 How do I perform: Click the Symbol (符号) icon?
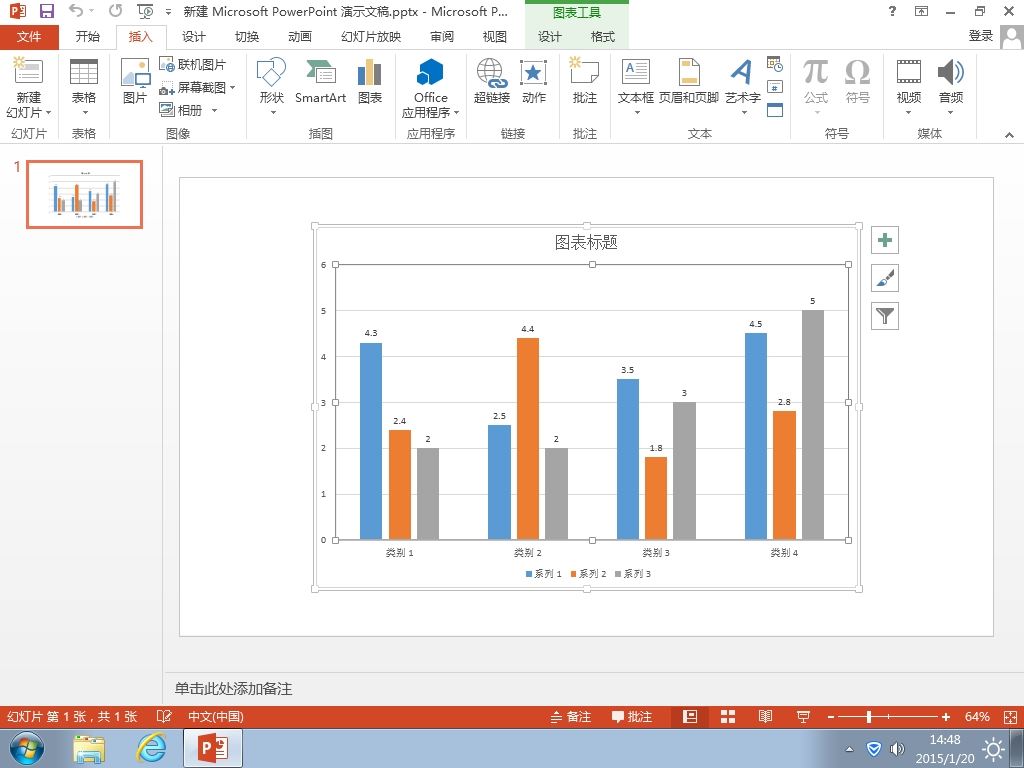[x=857, y=72]
